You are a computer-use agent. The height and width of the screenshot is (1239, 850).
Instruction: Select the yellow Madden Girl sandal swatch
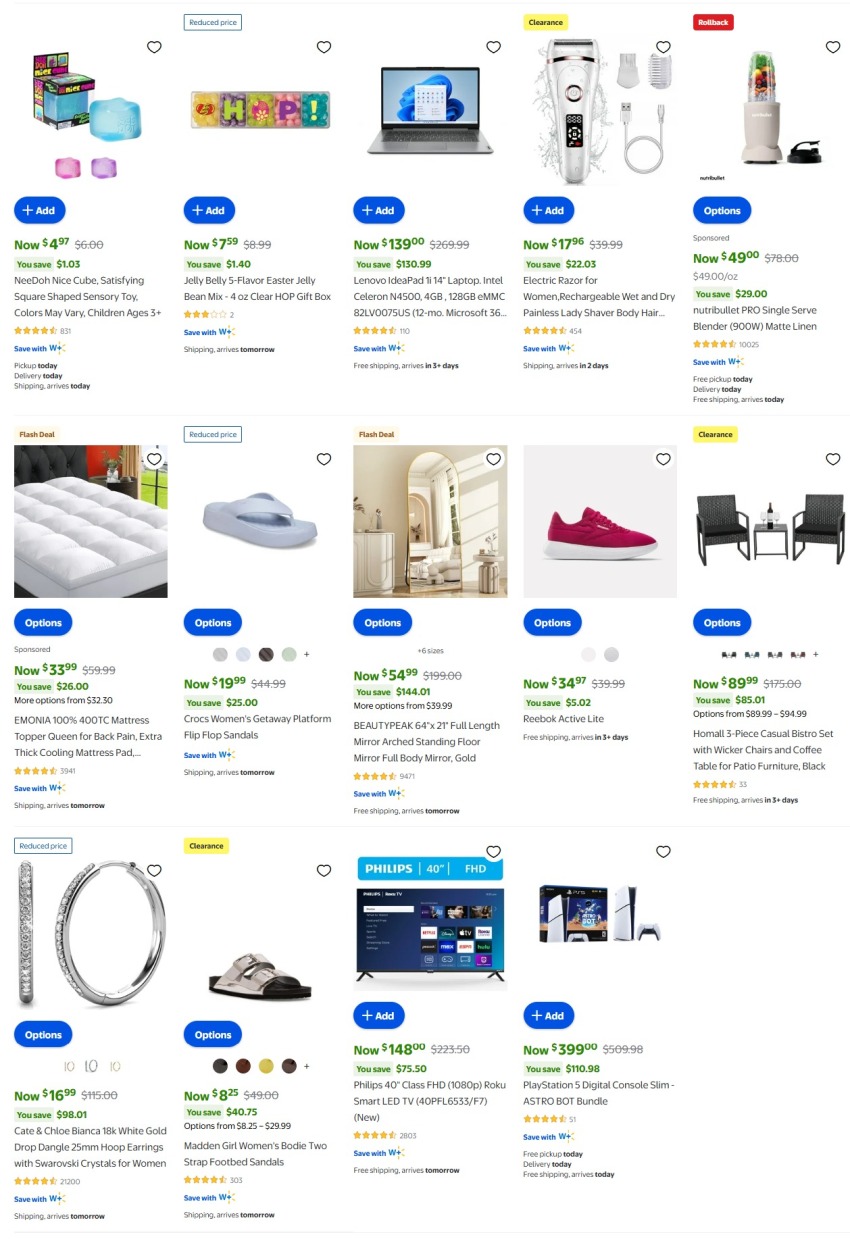coord(266,1066)
